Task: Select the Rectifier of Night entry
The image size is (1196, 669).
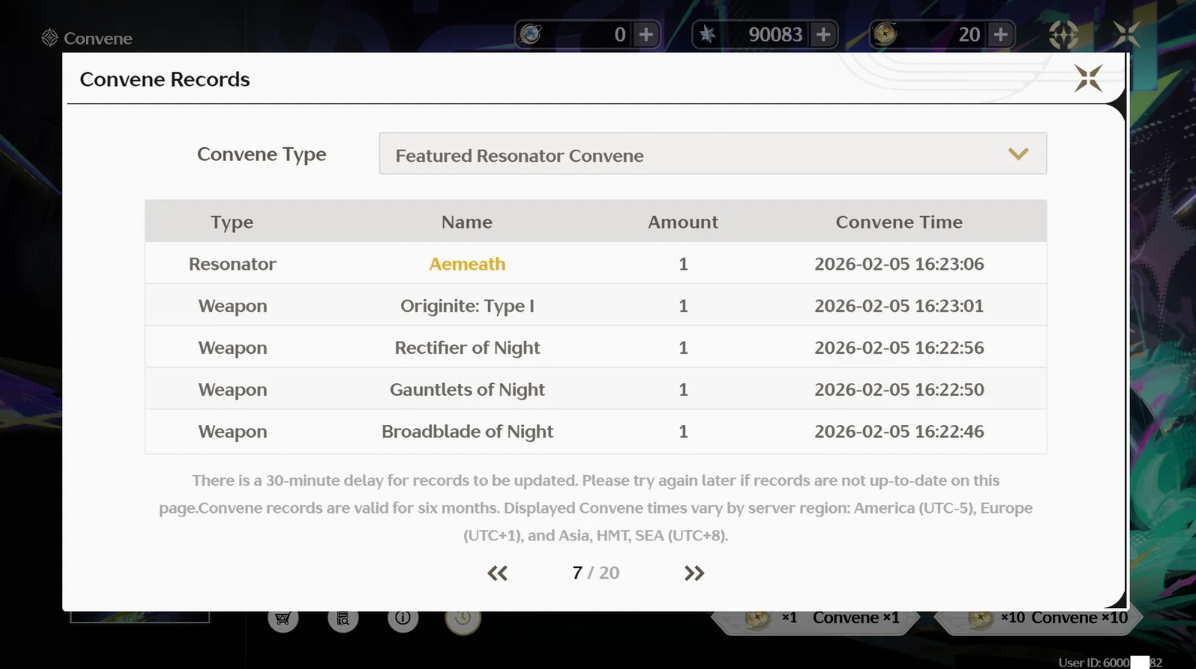Action: [x=467, y=348]
